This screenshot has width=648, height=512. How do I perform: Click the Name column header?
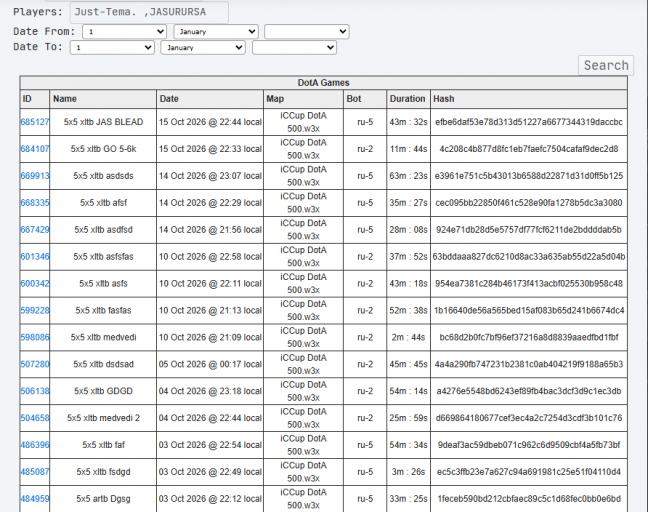pos(103,99)
